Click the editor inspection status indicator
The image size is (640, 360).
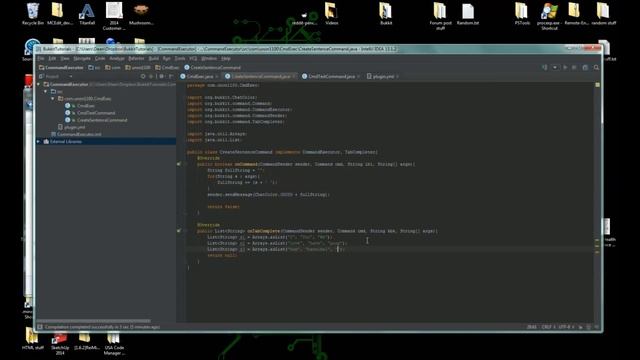pos(598,85)
